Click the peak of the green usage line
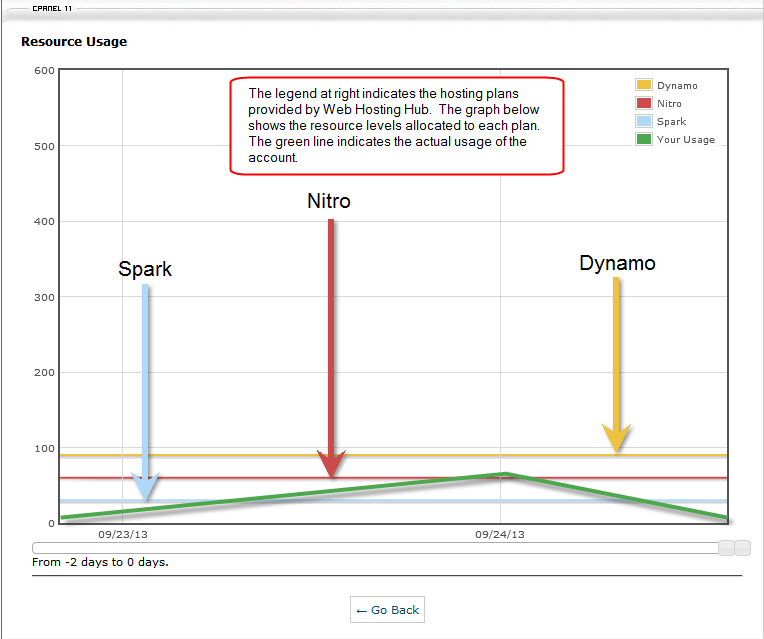This screenshot has width=764, height=639. tap(506, 473)
